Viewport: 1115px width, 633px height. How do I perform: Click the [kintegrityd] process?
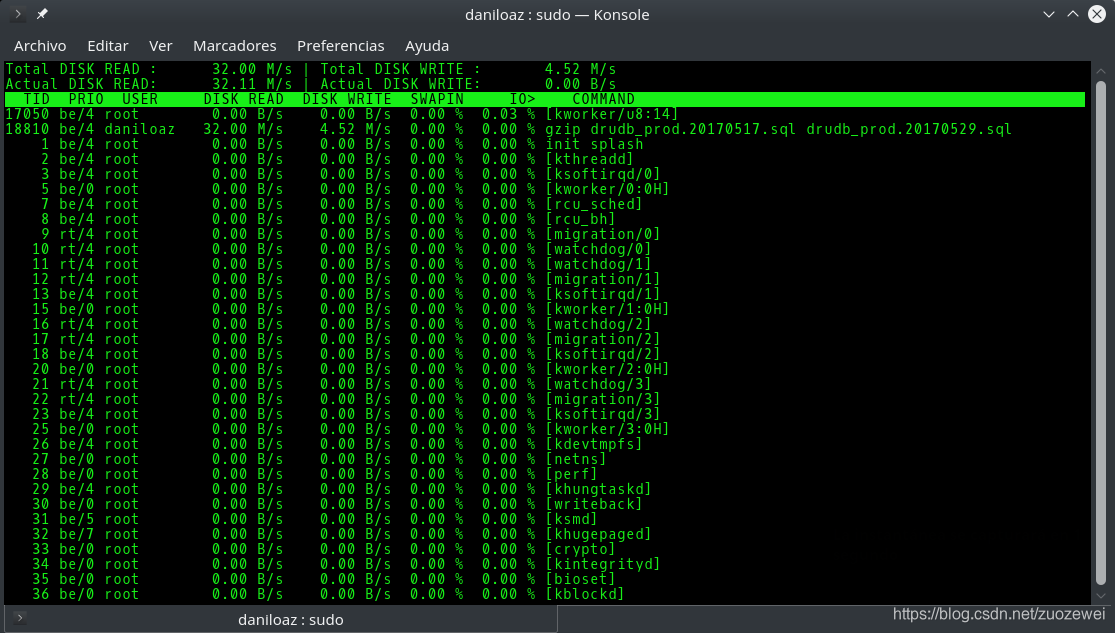602,563
